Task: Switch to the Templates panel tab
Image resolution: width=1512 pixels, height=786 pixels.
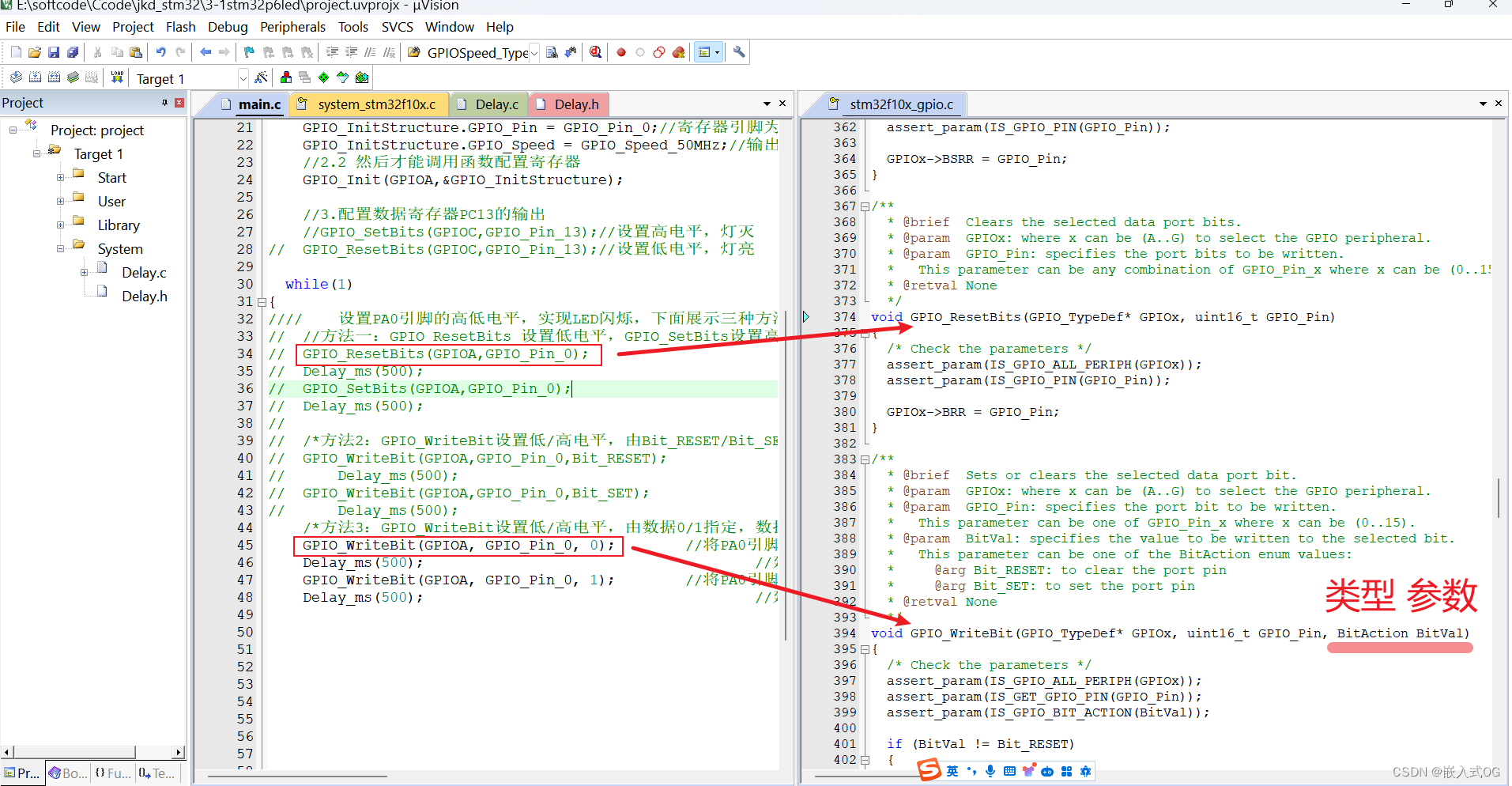Action: [x=156, y=773]
